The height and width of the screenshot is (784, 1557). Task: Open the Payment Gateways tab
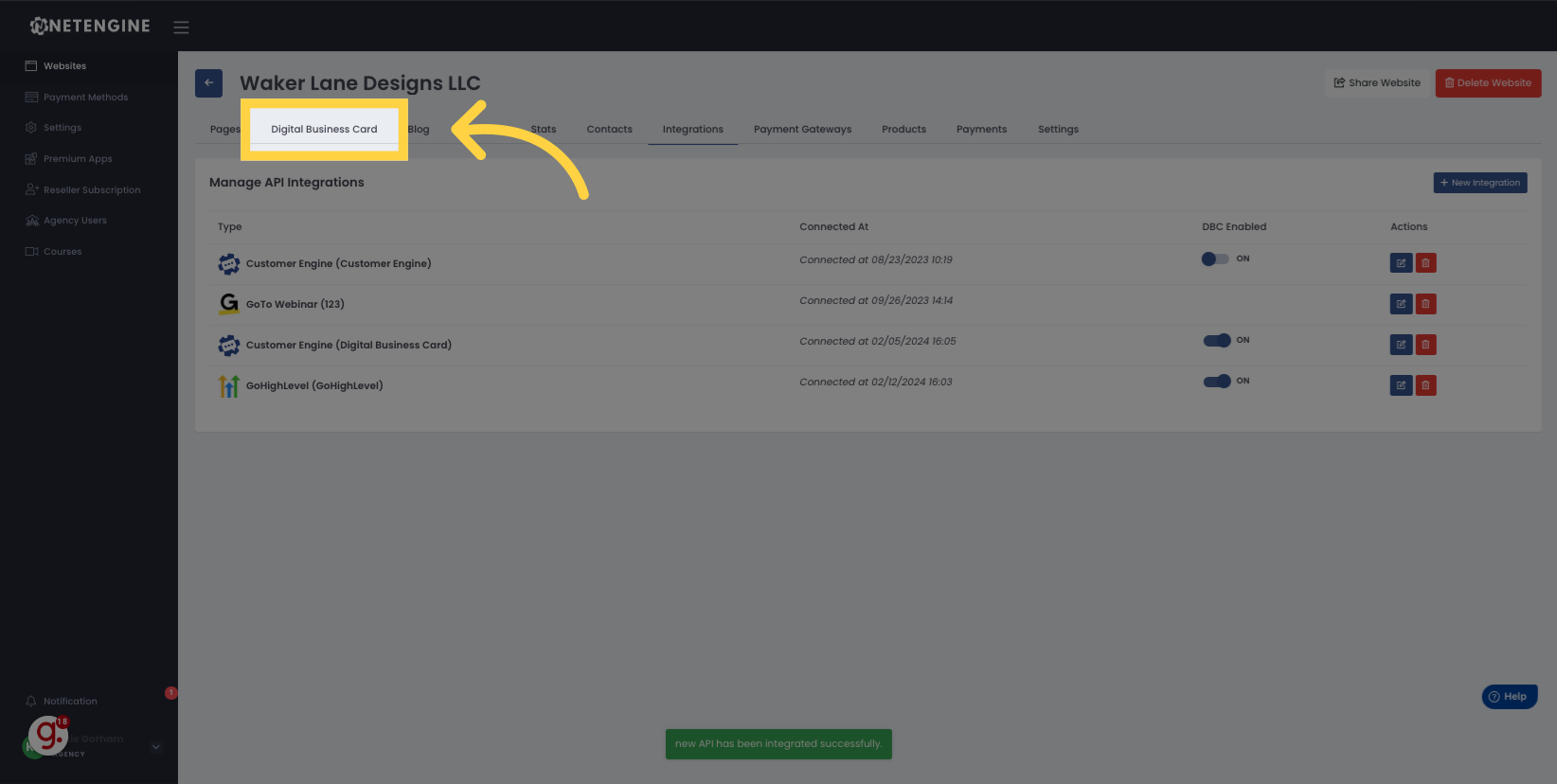(x=802, y=129)
